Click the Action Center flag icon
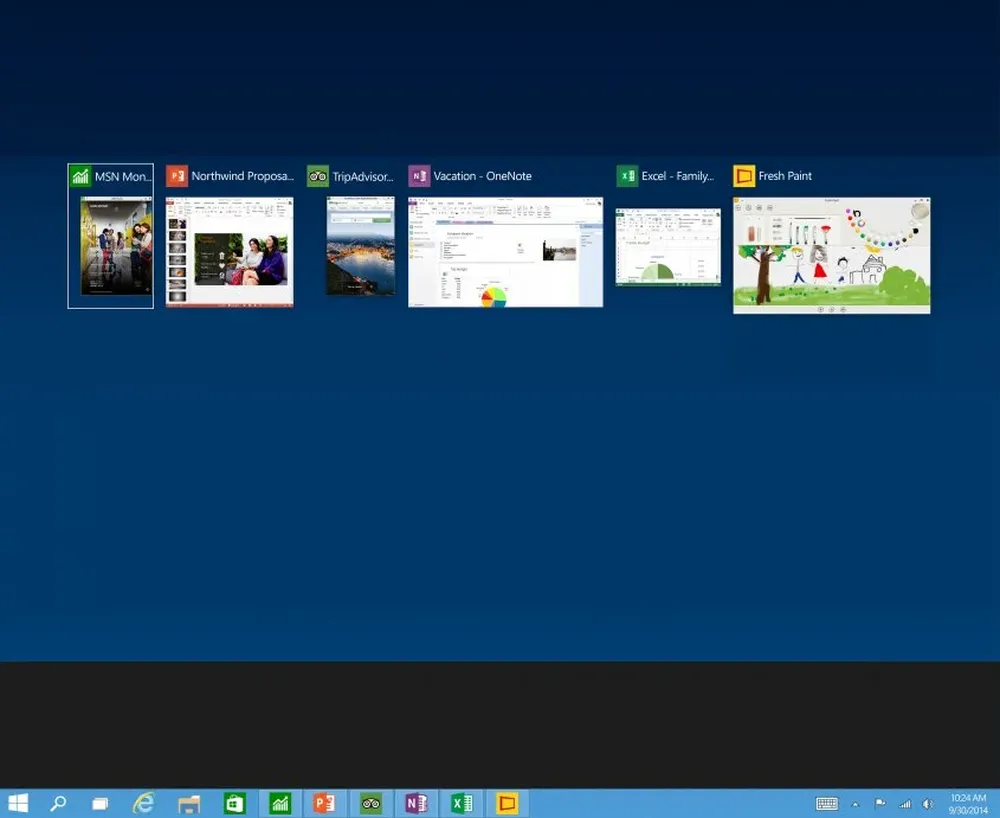Screen dimensions: 1000x818 point(880,803)
